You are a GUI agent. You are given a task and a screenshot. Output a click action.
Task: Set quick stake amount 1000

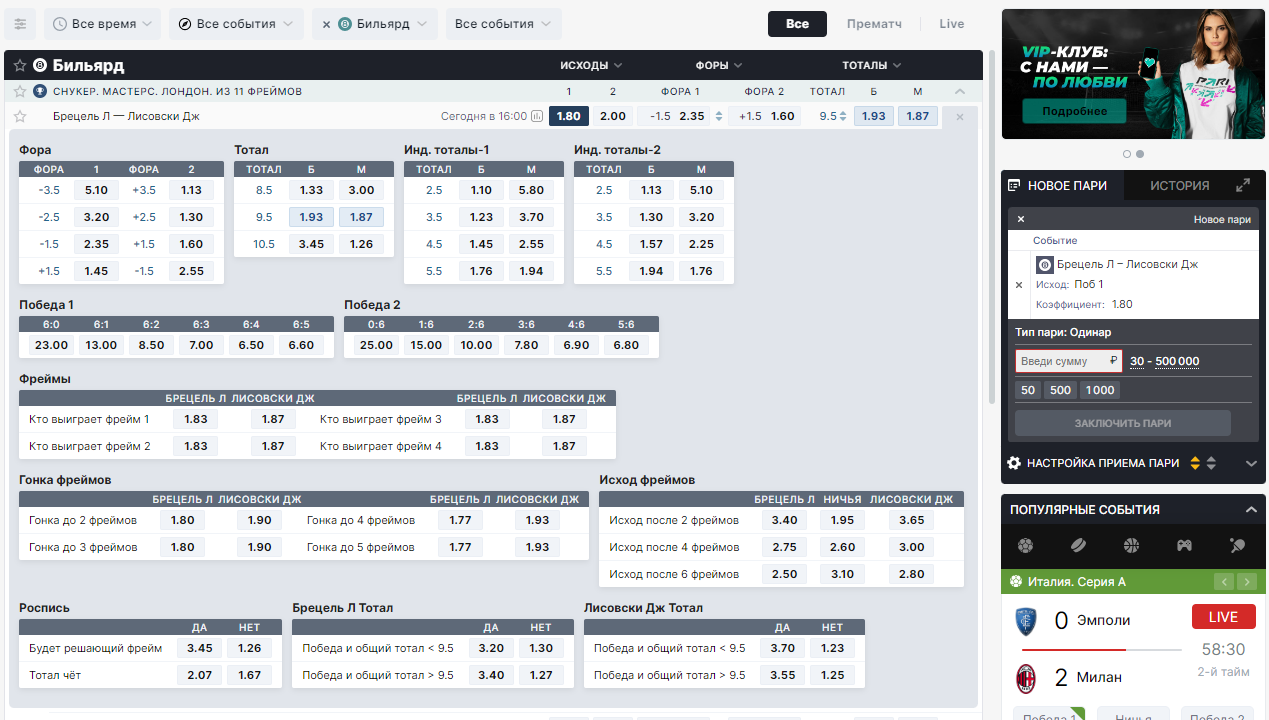pyautogui.click(x=1099, y=391)
